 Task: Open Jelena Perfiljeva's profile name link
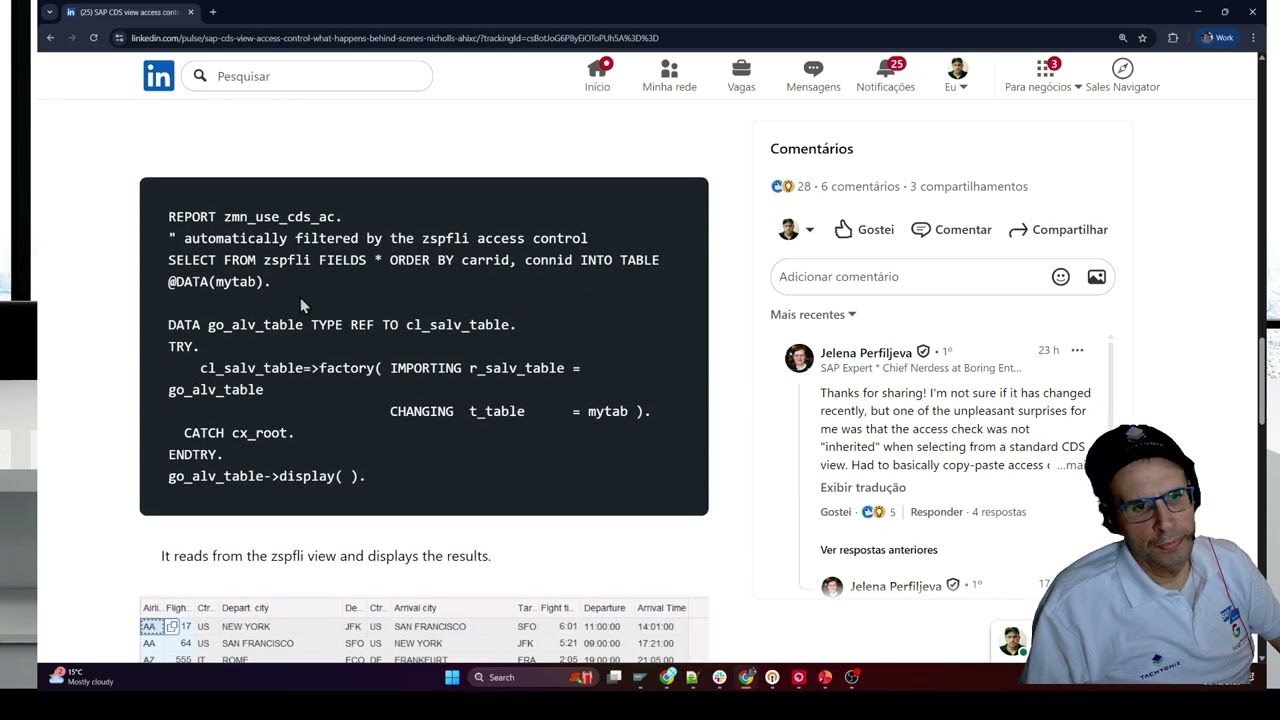866,352
